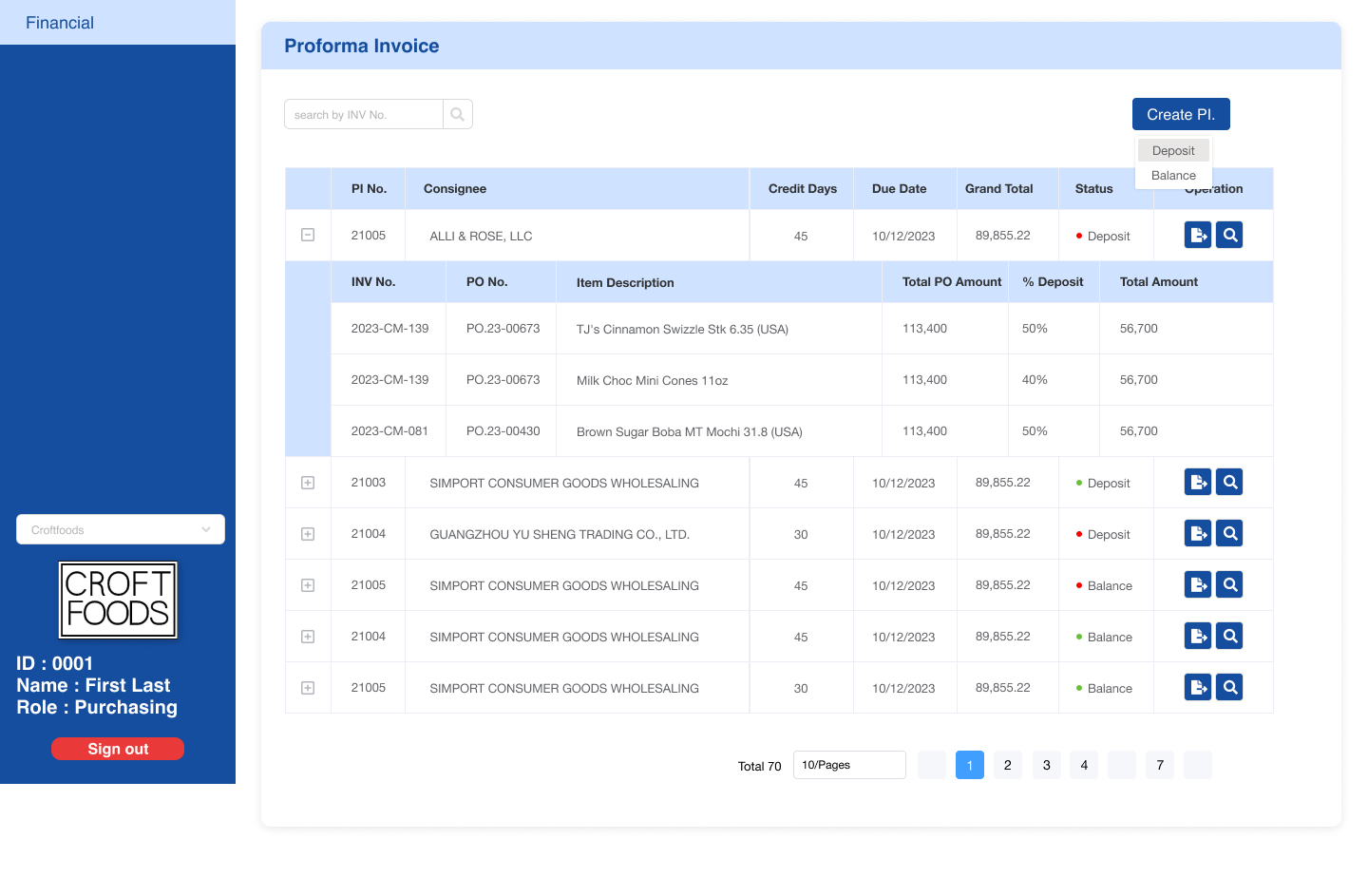
Task: Collapse the ALLI & ROSE, LLC row
Action: point(308,235)
